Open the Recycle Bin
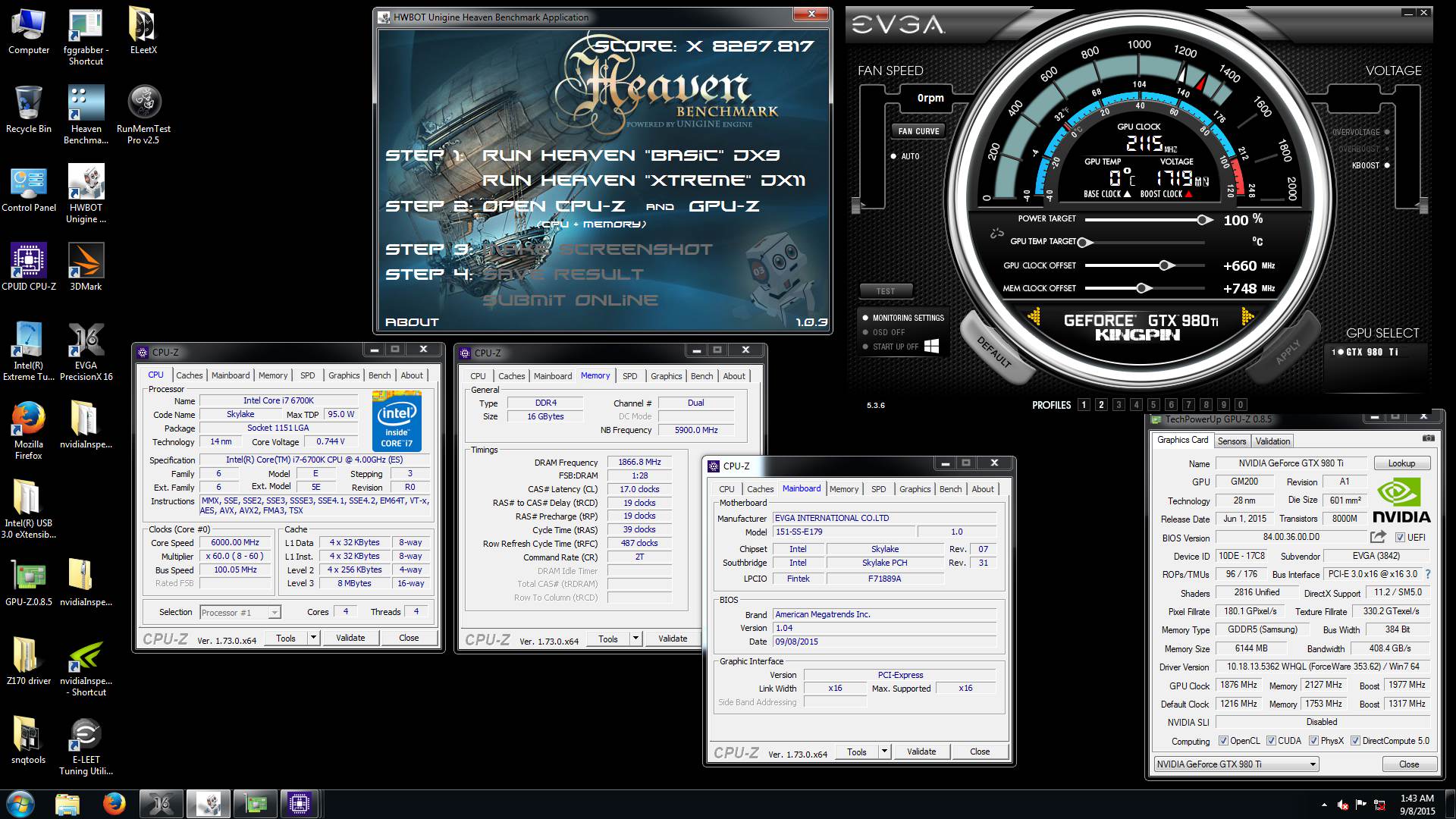The height and width of the screenshot is (819, 1456). pyautogui.click(x=29, y=109)
